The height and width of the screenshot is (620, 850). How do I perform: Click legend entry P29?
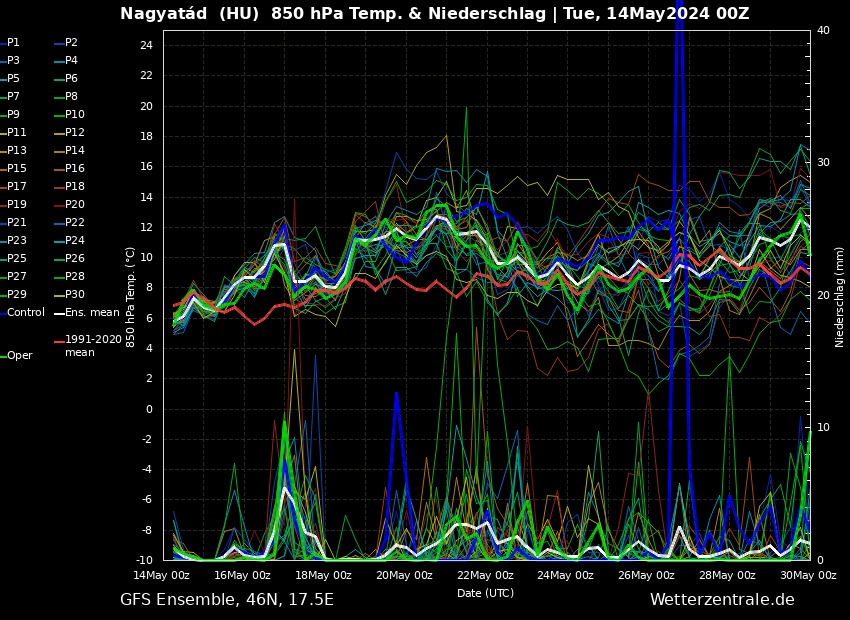(16, 294)
